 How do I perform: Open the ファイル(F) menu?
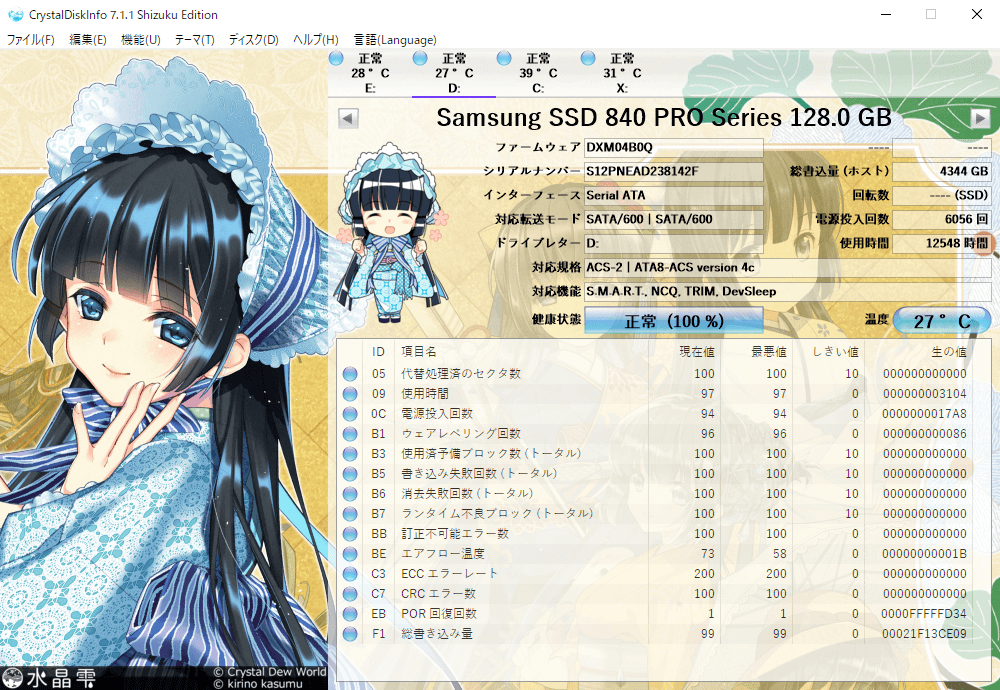click(x=30, y=40)
